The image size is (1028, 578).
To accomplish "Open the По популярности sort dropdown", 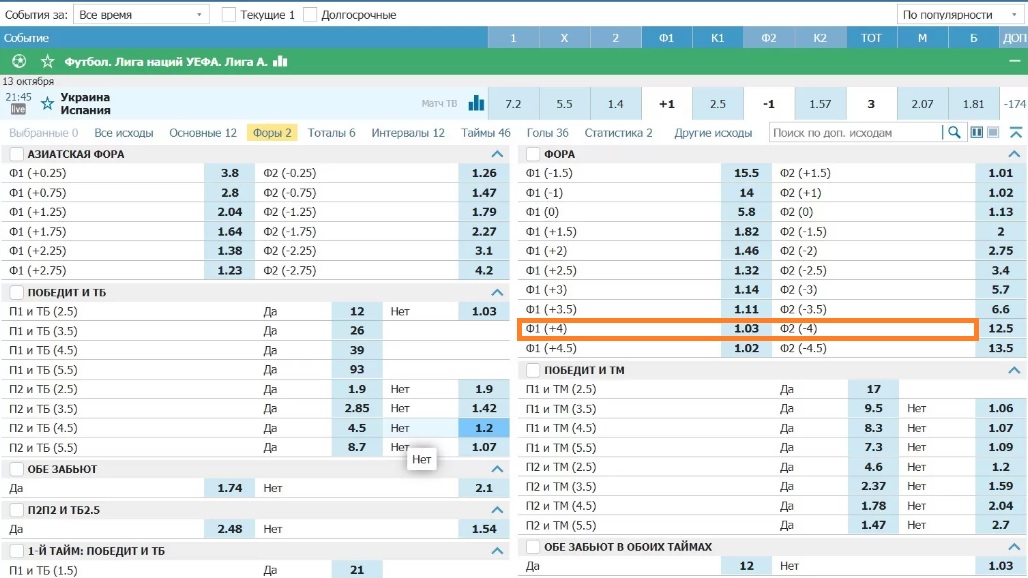I will (x=959, y=15).
